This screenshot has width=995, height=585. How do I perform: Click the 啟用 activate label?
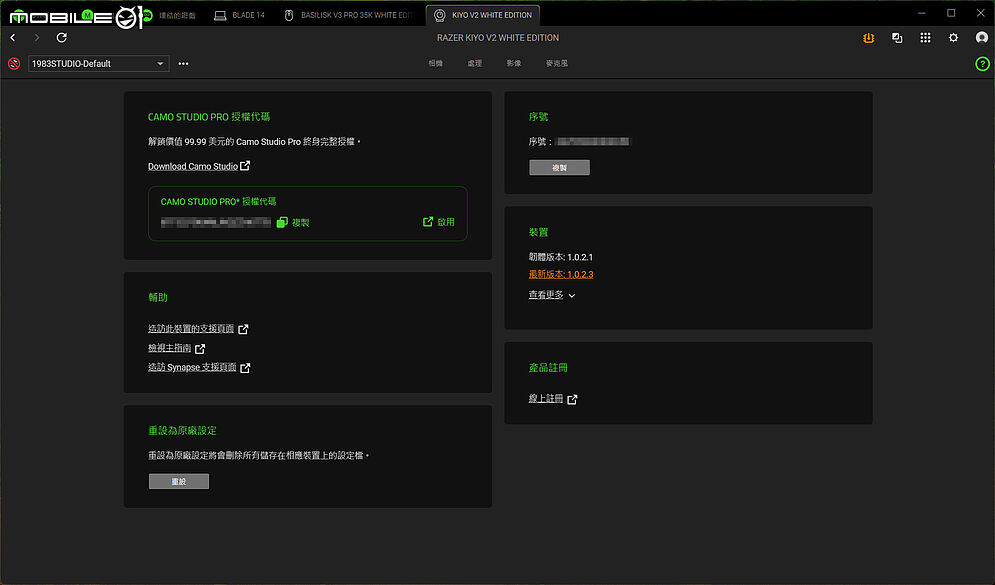[x=446, y=222]
